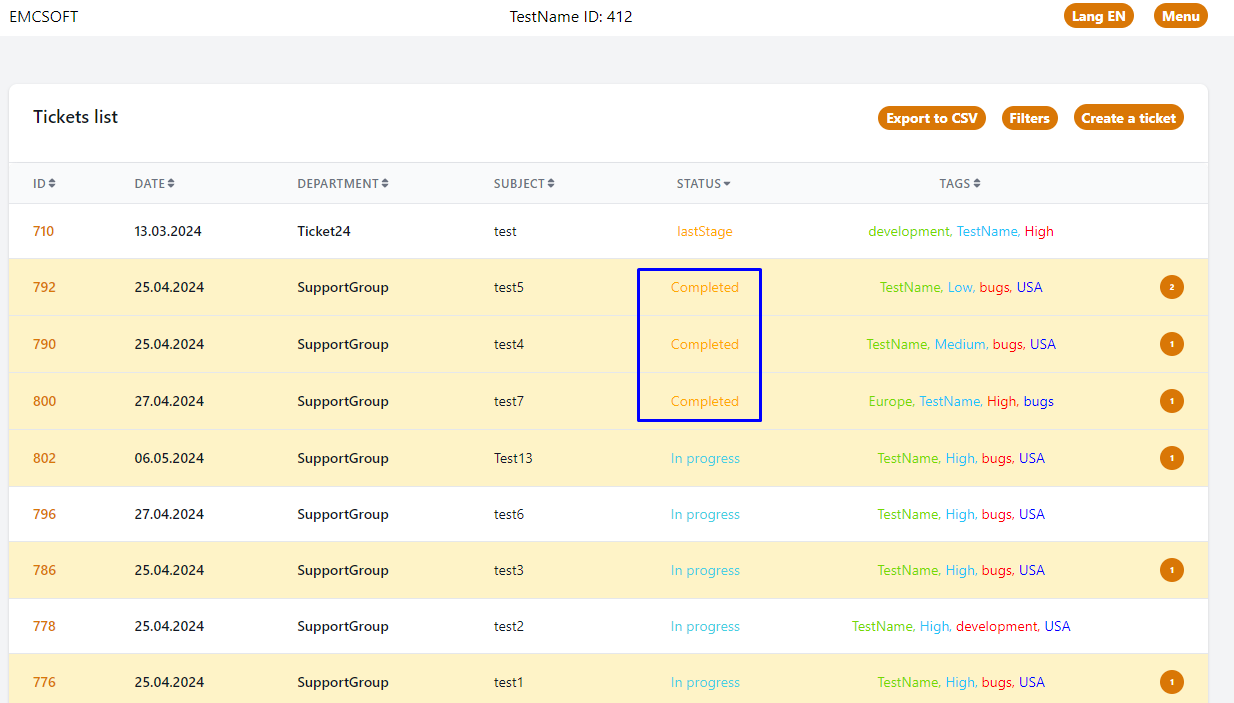Create a new ticket
This screenshot has height=703, width=1234.
click(x=1128, y=118)
